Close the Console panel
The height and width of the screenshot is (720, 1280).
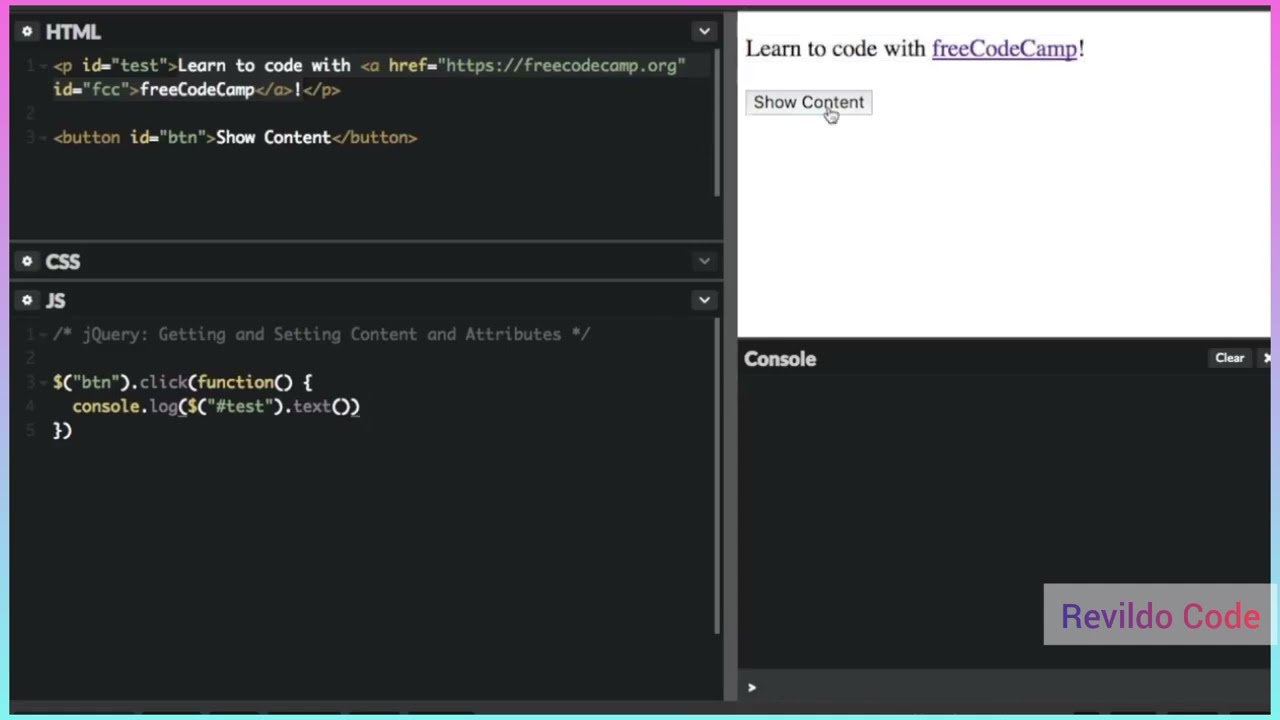[1267, 358]
